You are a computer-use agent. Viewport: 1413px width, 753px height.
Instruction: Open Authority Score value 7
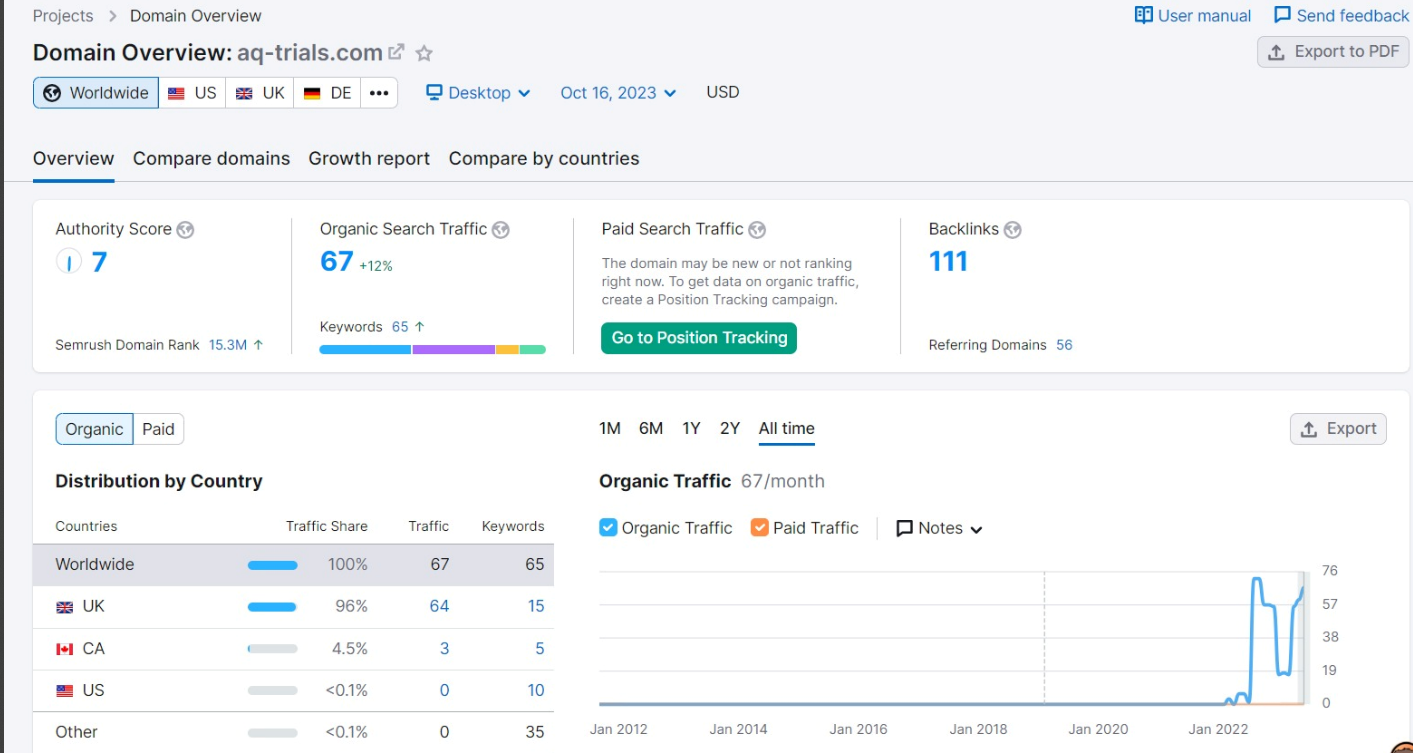coord(99,262)
